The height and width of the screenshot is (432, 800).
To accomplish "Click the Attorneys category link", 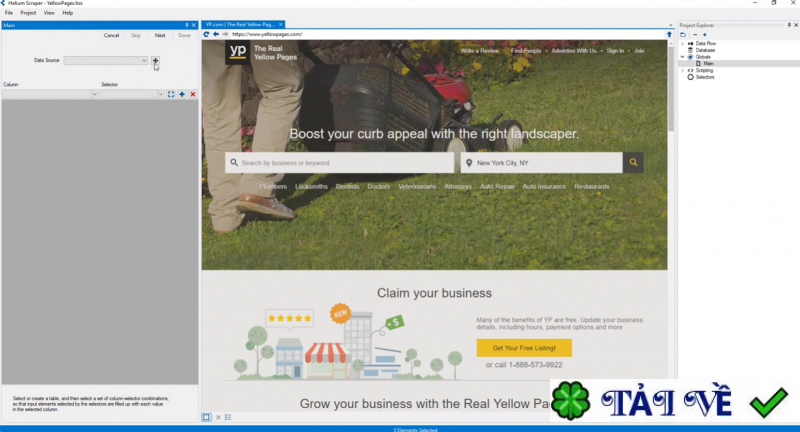I will (x=458, y=187).
